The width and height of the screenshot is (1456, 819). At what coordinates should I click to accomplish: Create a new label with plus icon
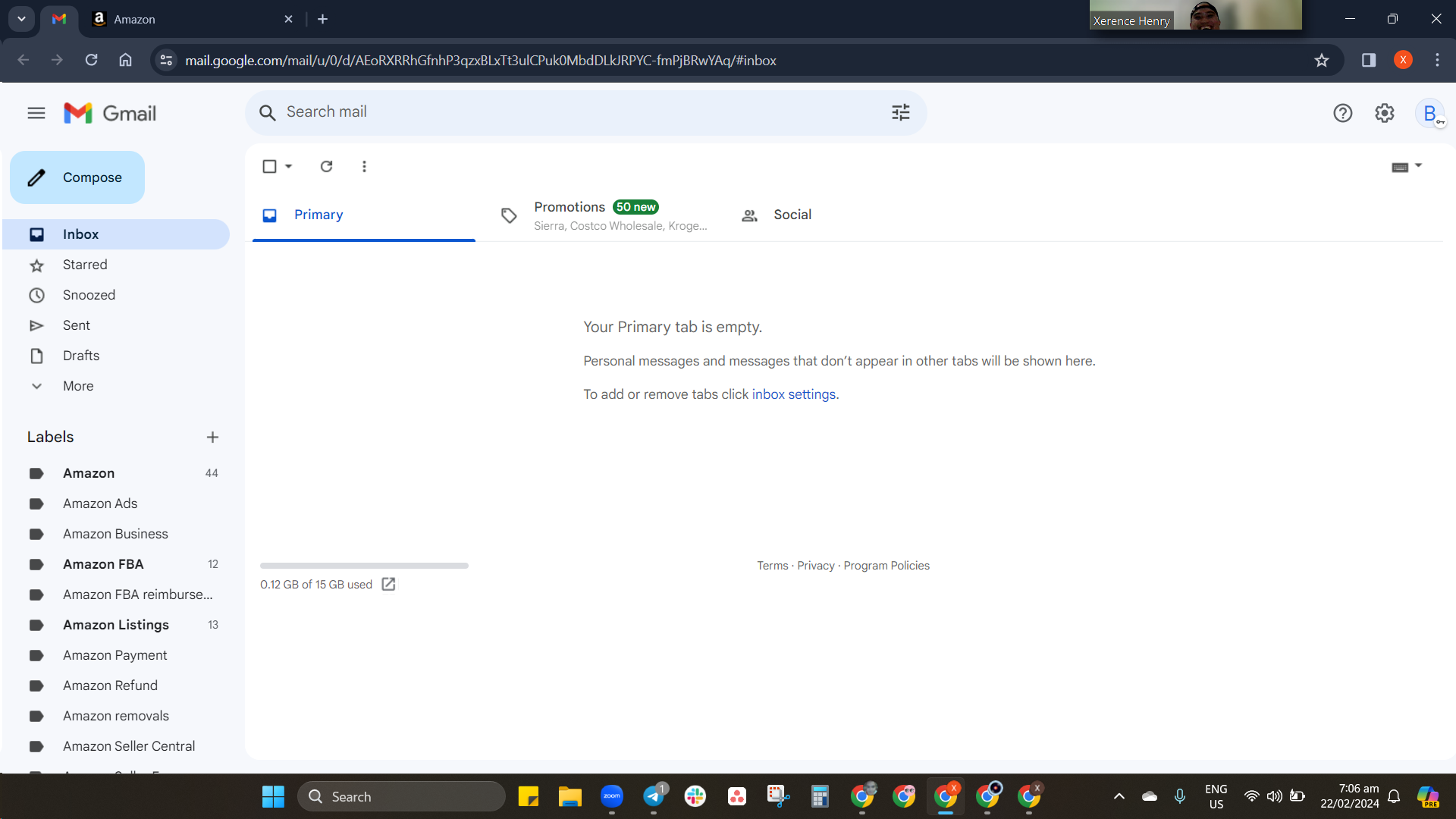coord(212,437)
